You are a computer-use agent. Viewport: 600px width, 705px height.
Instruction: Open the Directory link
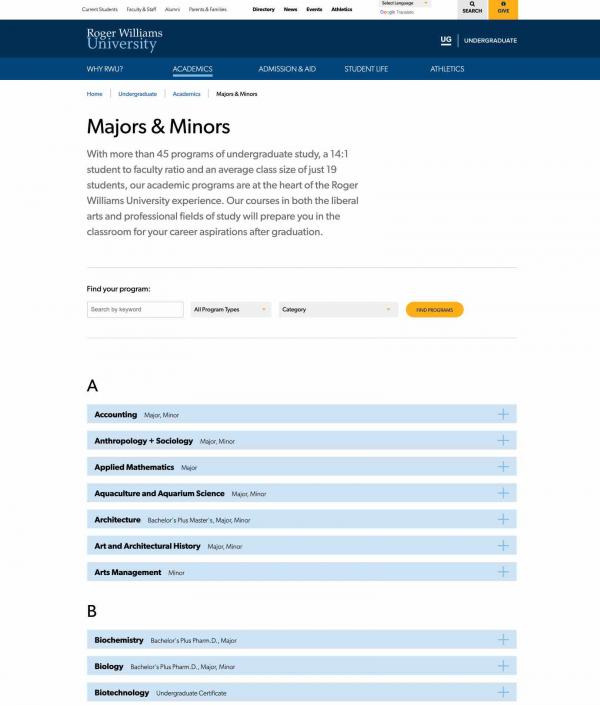tap(264, 9)
